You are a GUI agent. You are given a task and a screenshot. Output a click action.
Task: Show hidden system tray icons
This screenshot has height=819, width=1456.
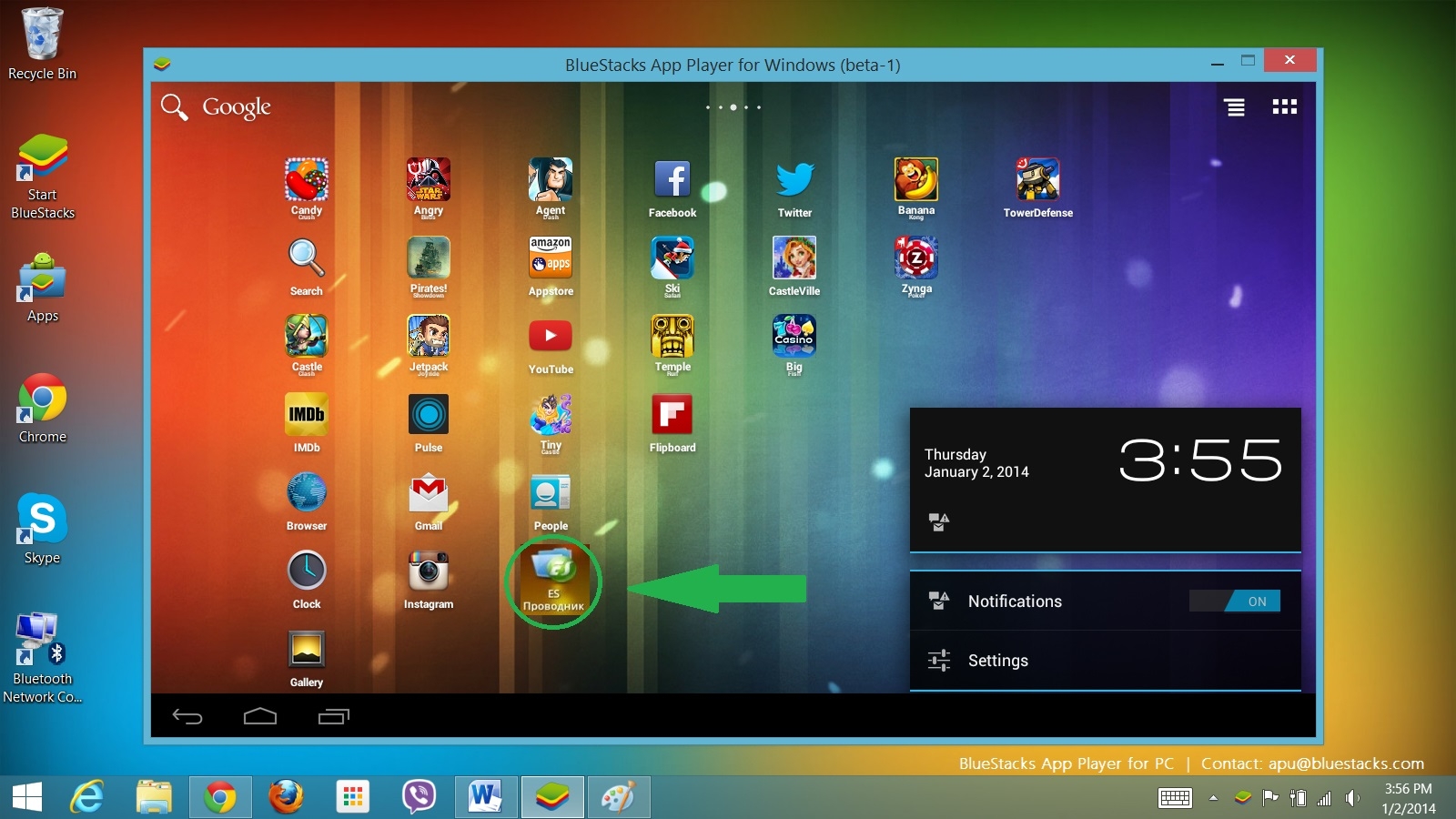point(1213,798)
